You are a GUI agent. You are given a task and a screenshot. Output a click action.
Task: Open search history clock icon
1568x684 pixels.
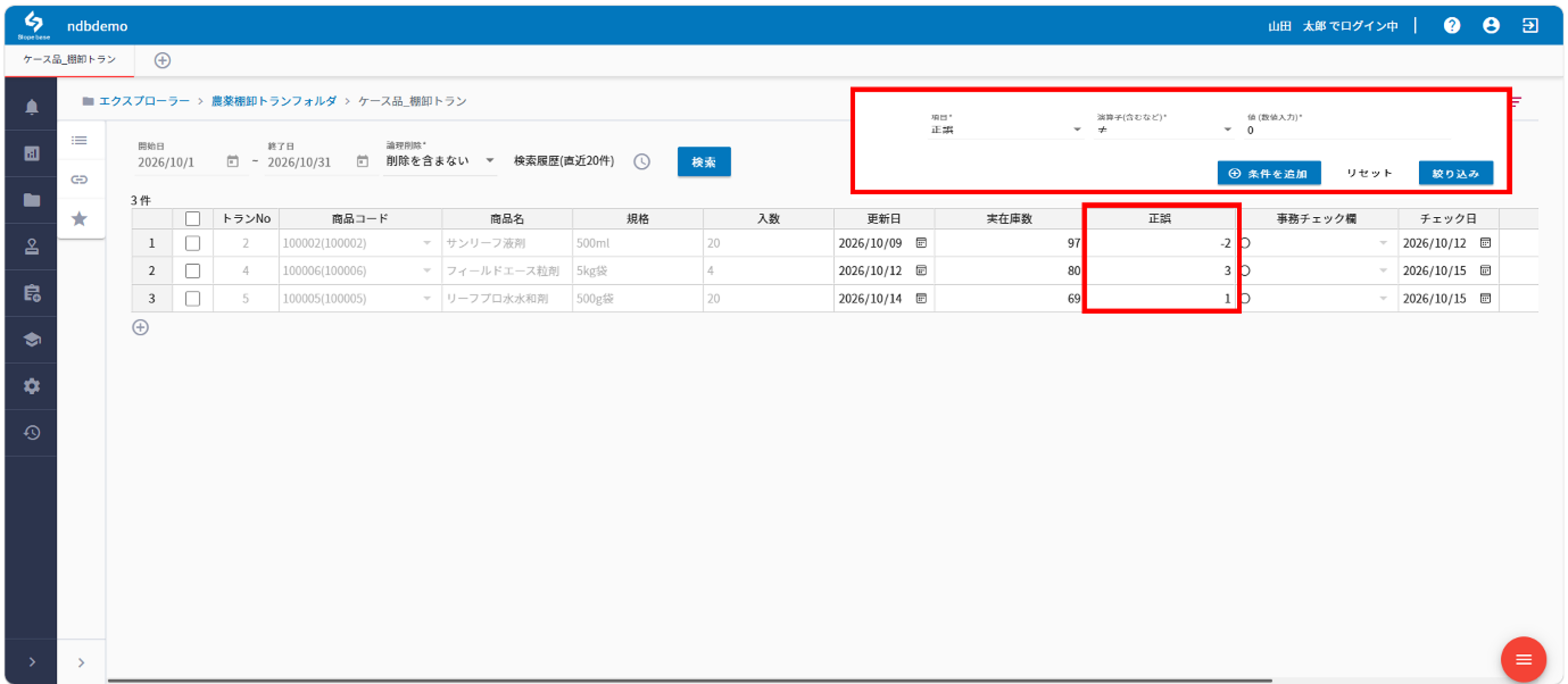641,162
